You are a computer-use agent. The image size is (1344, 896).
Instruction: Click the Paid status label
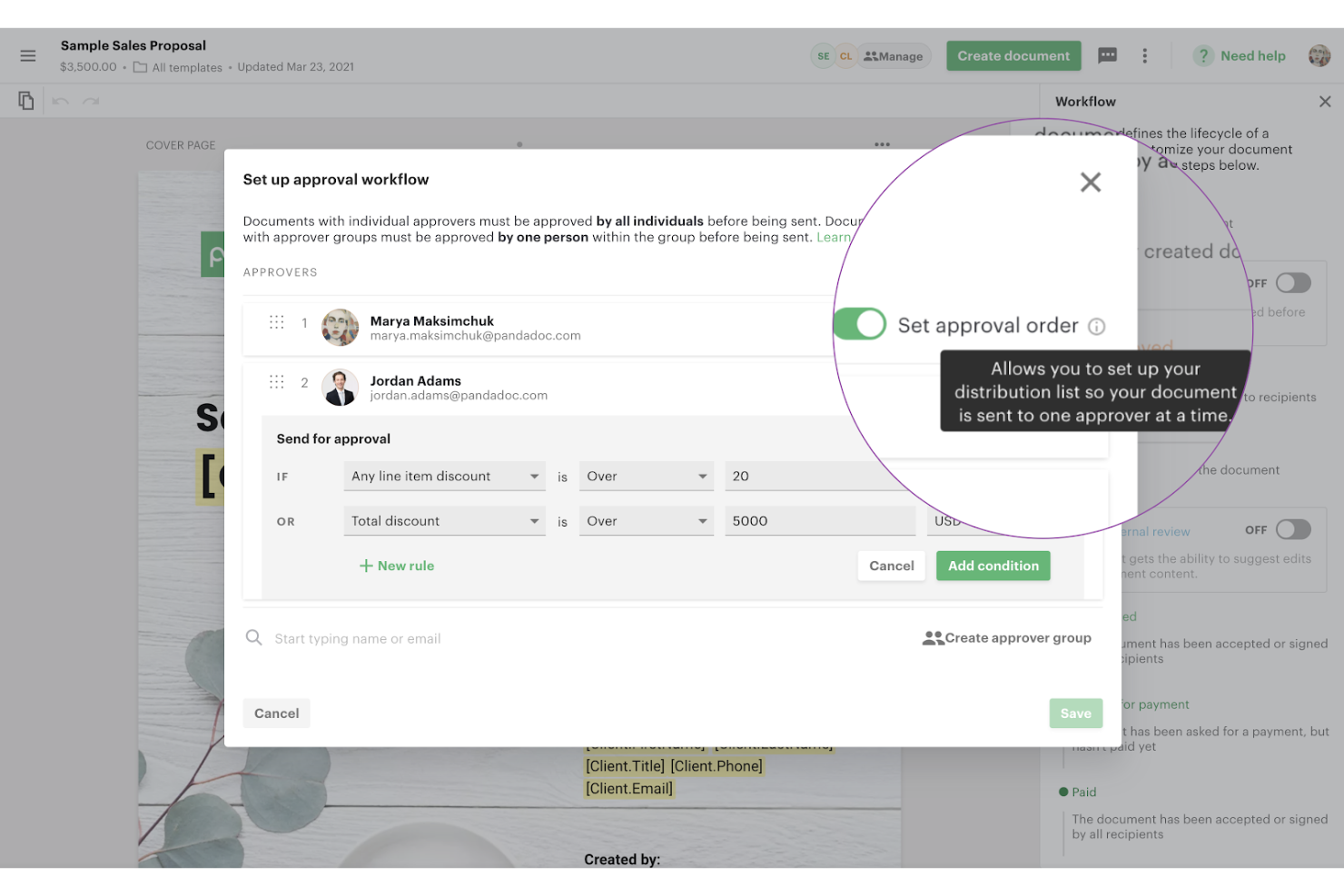point(1084,793)
